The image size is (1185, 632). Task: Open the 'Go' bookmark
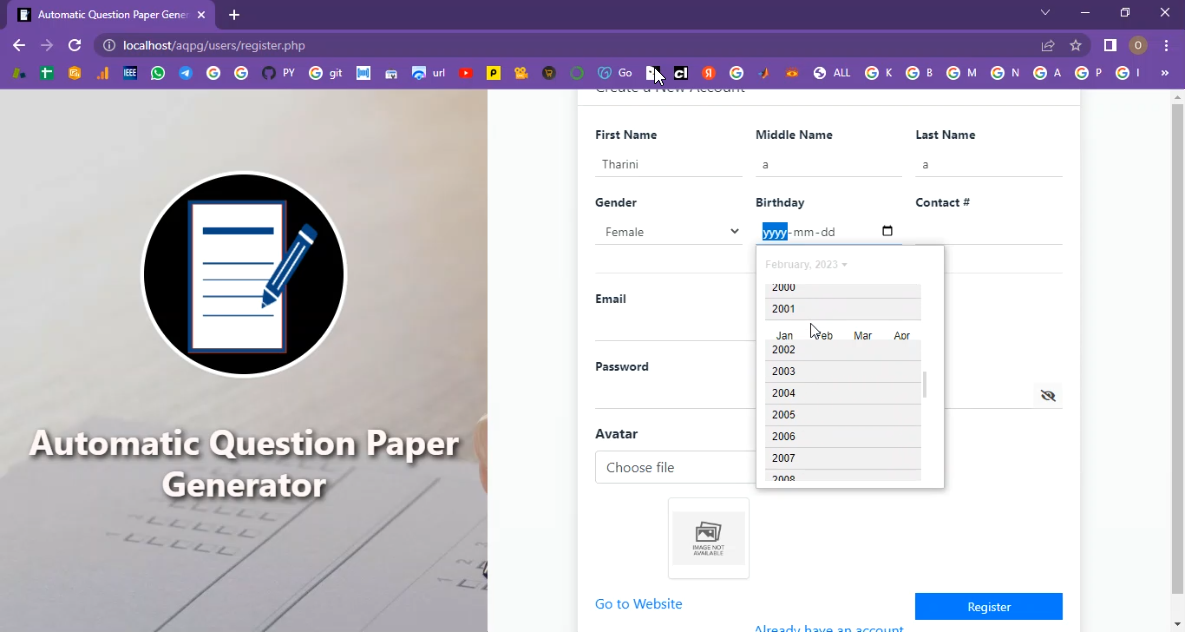click(x=614, y=73)
